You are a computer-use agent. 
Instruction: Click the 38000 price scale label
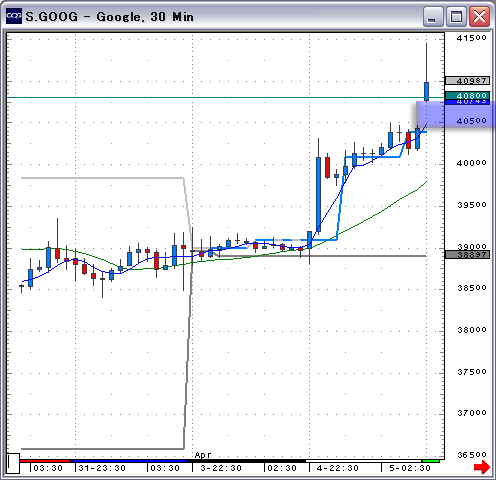471,330
